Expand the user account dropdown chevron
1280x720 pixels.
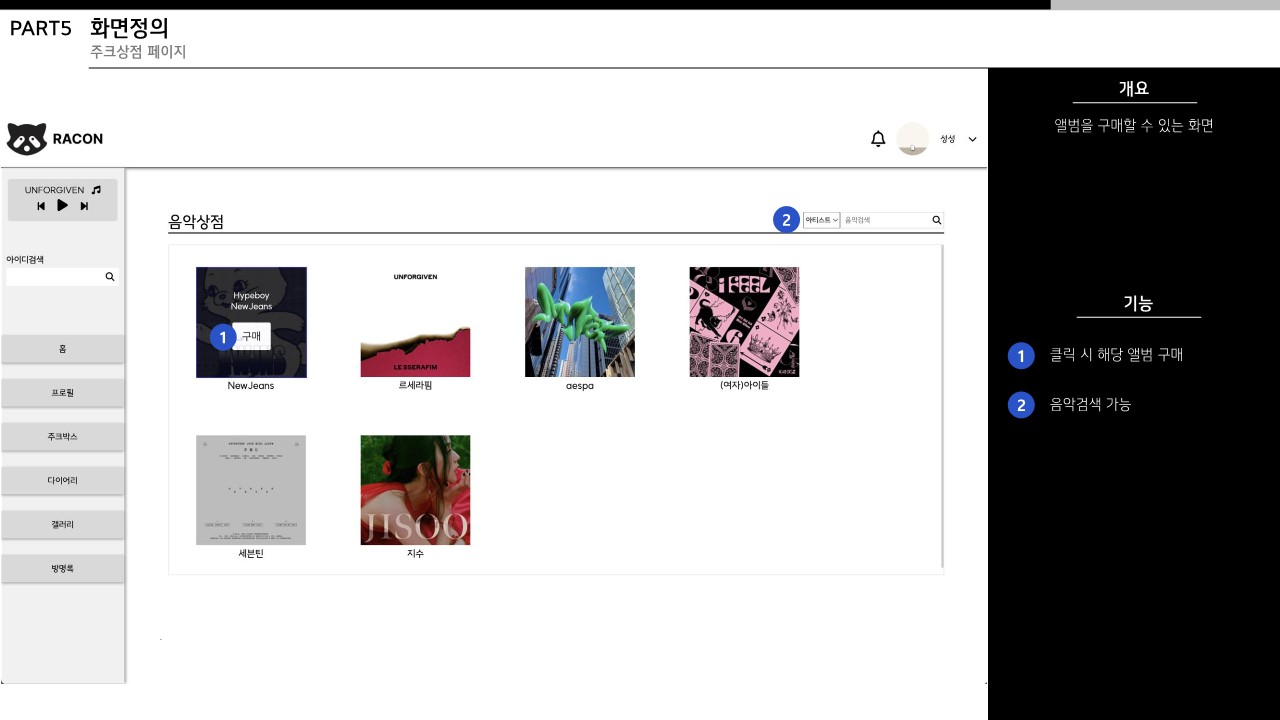tap(972, 139)
